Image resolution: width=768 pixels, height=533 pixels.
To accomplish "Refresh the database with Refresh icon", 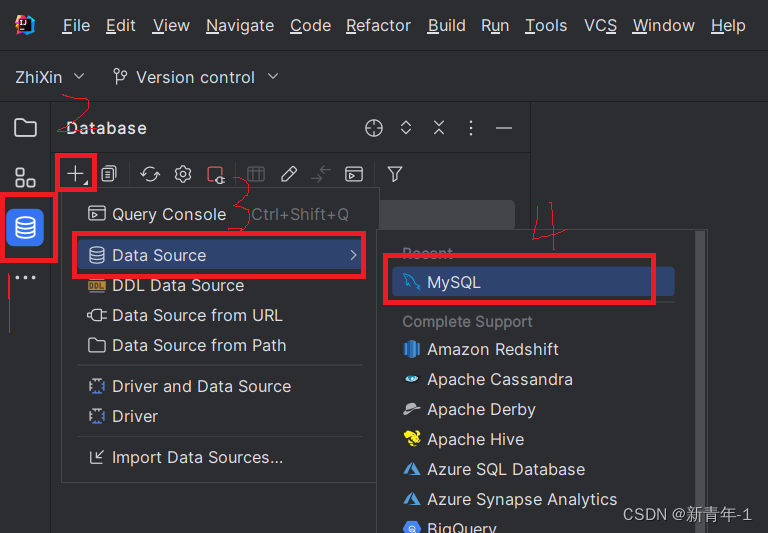I will pyautogui.click(x=150, y=174).
